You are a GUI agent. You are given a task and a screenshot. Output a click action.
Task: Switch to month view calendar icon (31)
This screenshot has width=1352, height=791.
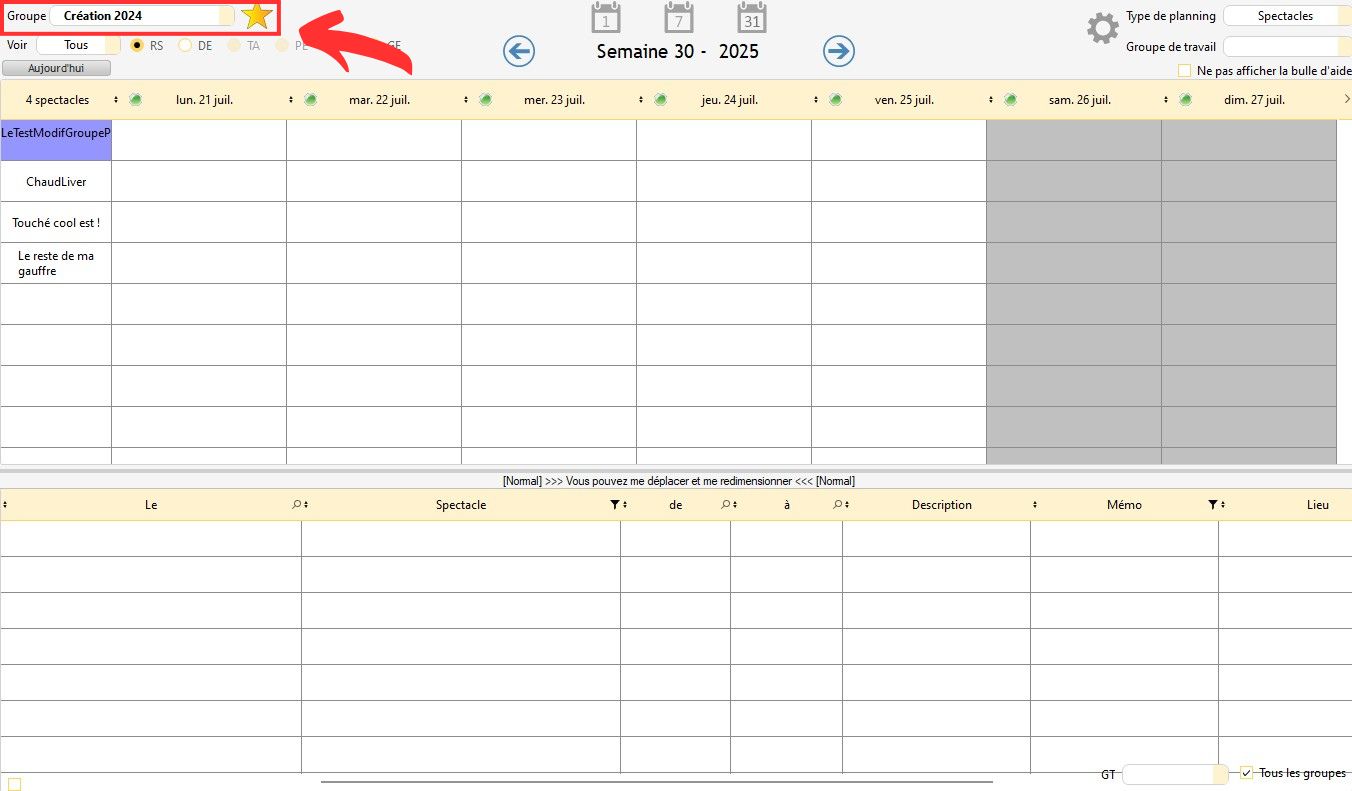coord(752,18)
